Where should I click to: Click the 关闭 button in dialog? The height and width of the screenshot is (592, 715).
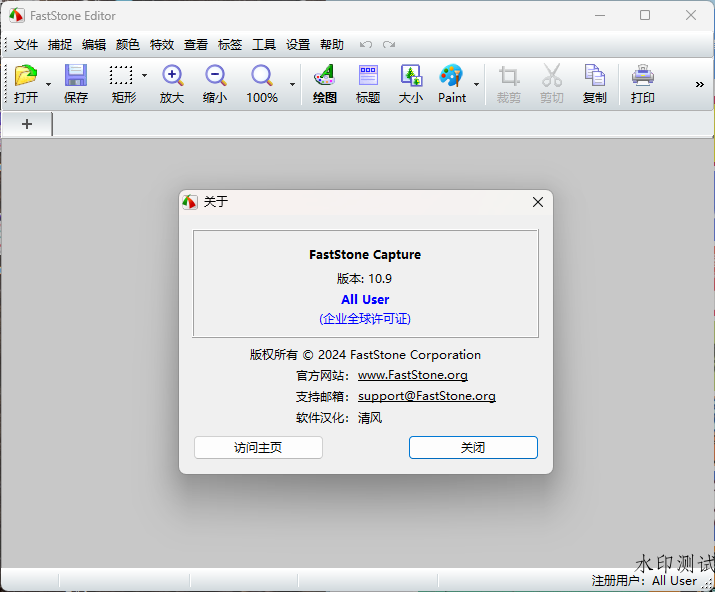473,447
